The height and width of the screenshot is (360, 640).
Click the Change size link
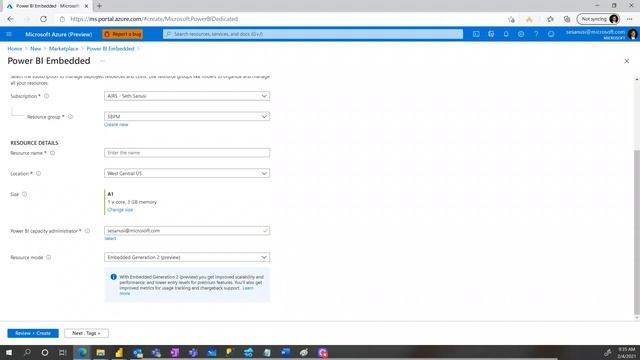[x=120, y=210]
